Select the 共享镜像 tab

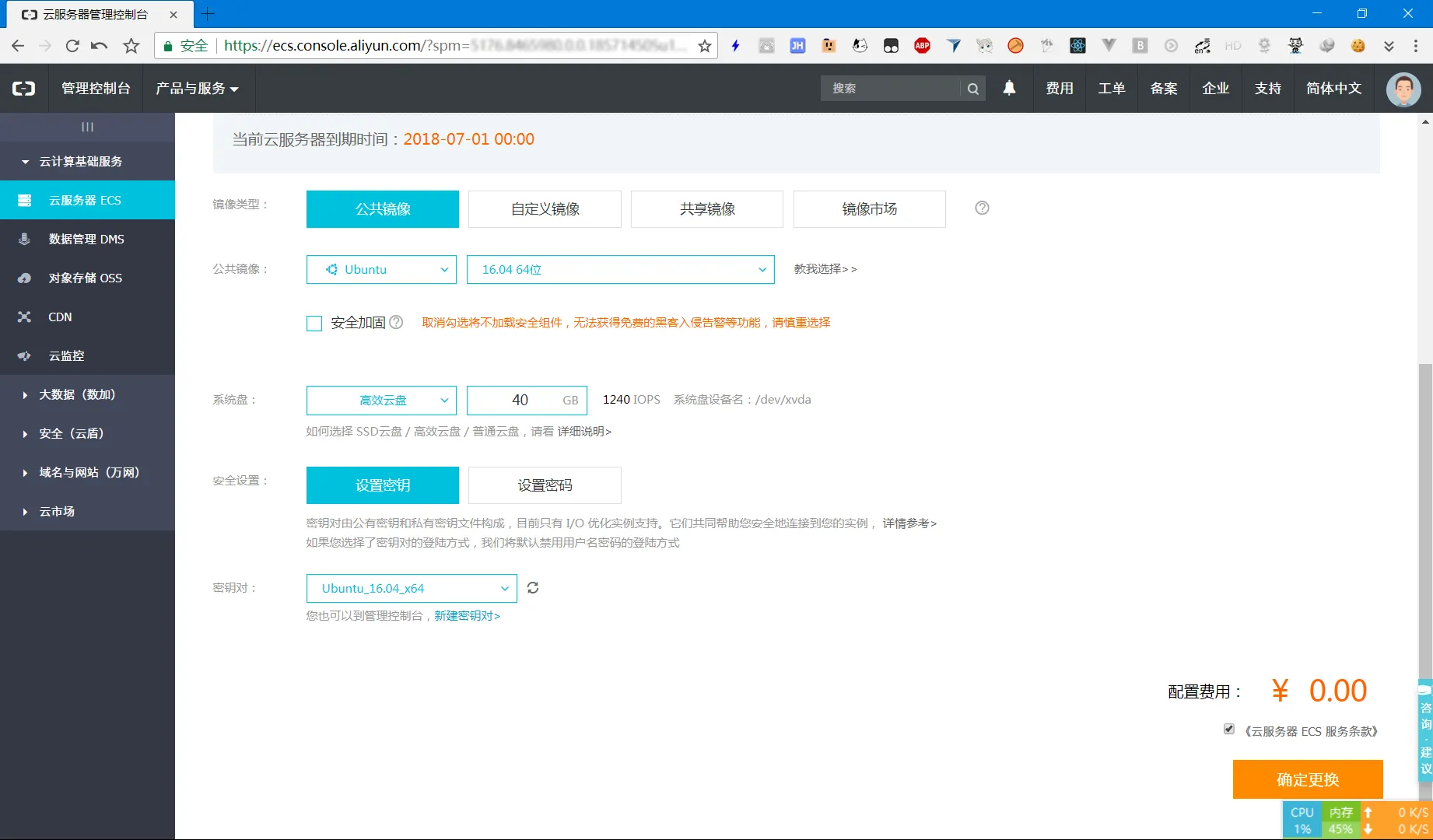click(707, 209)
